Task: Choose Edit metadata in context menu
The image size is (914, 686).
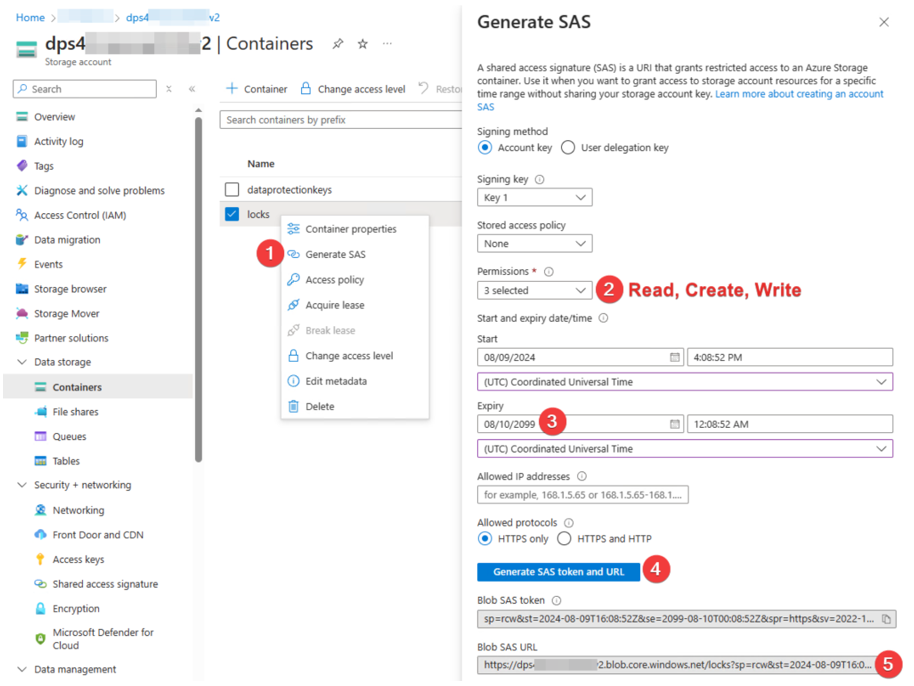Action: point(354,381)
